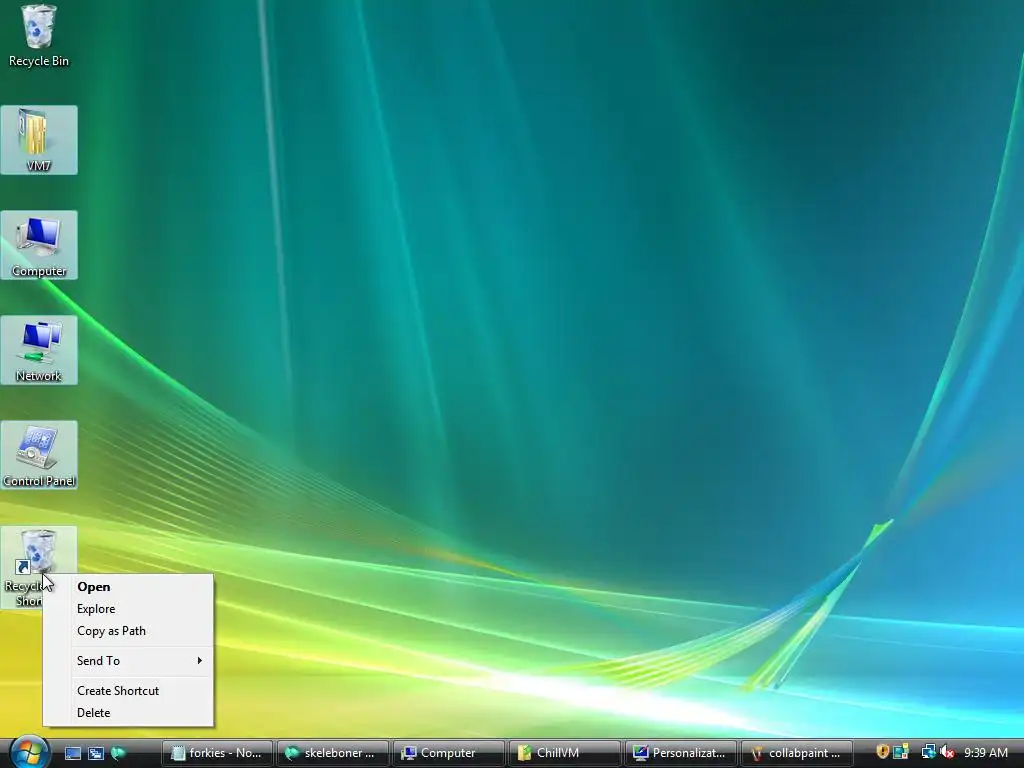Switch to Computer taskbar button
1024x768 pixels.
coord(449,753)
